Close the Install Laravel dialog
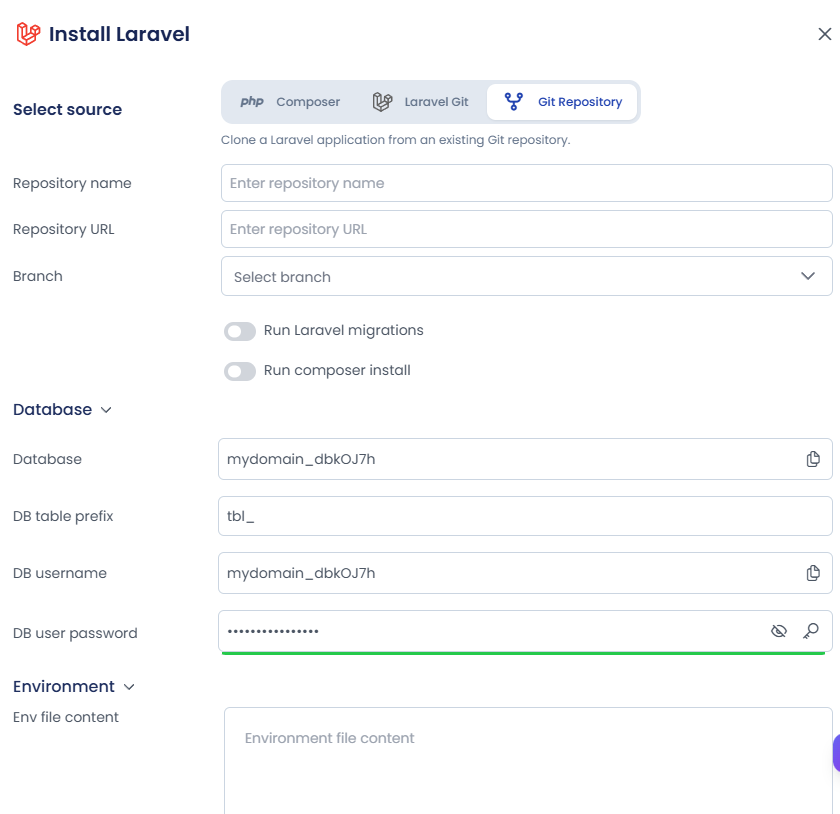Viewport: 840px width, 814px height. pos(824,34)
